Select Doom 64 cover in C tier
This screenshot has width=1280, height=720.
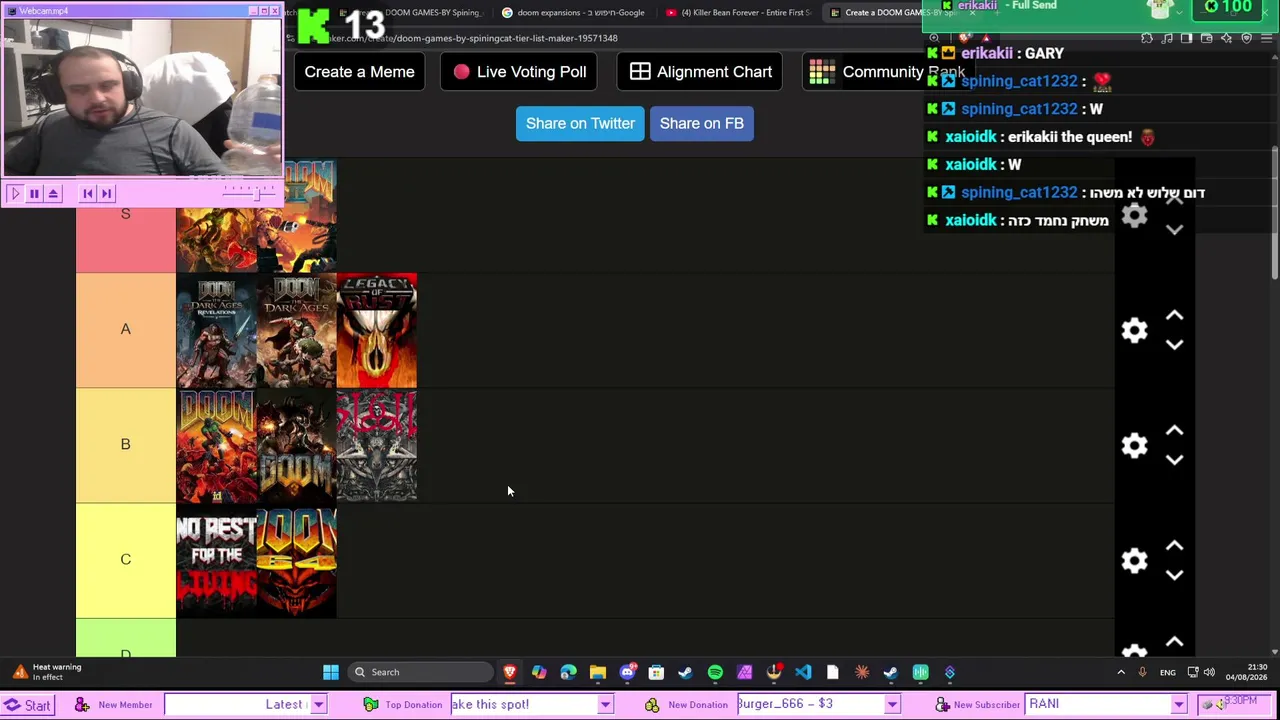pos(296,560)
